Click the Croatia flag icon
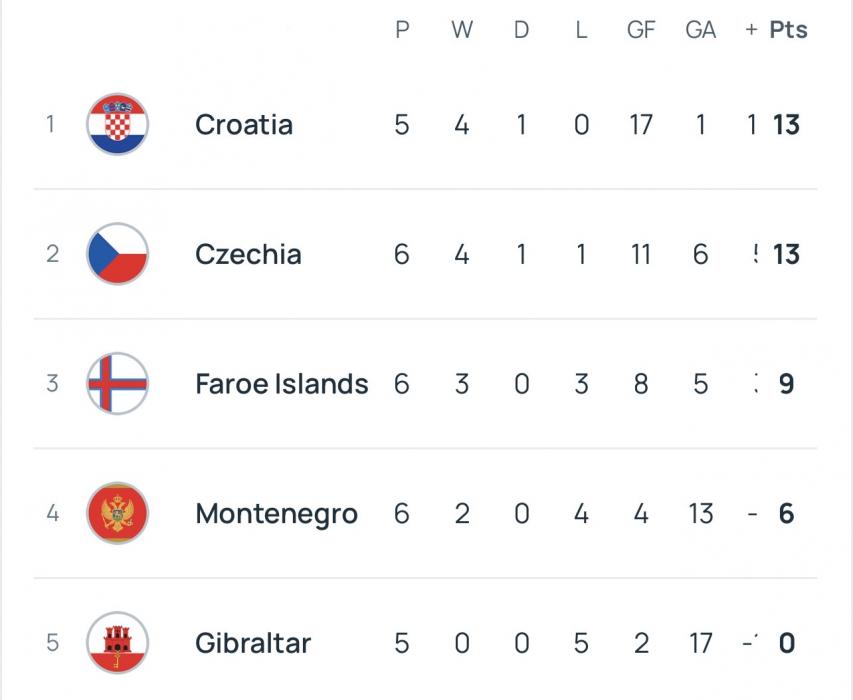The width and height of the screenshot is (853, 700). [118, 125]
